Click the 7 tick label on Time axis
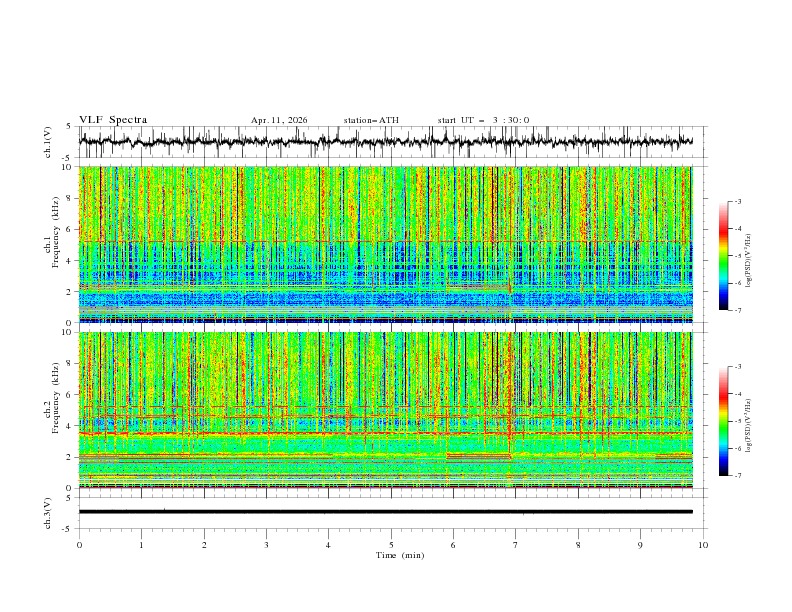792x612 pixels. (x=516, y=545)
